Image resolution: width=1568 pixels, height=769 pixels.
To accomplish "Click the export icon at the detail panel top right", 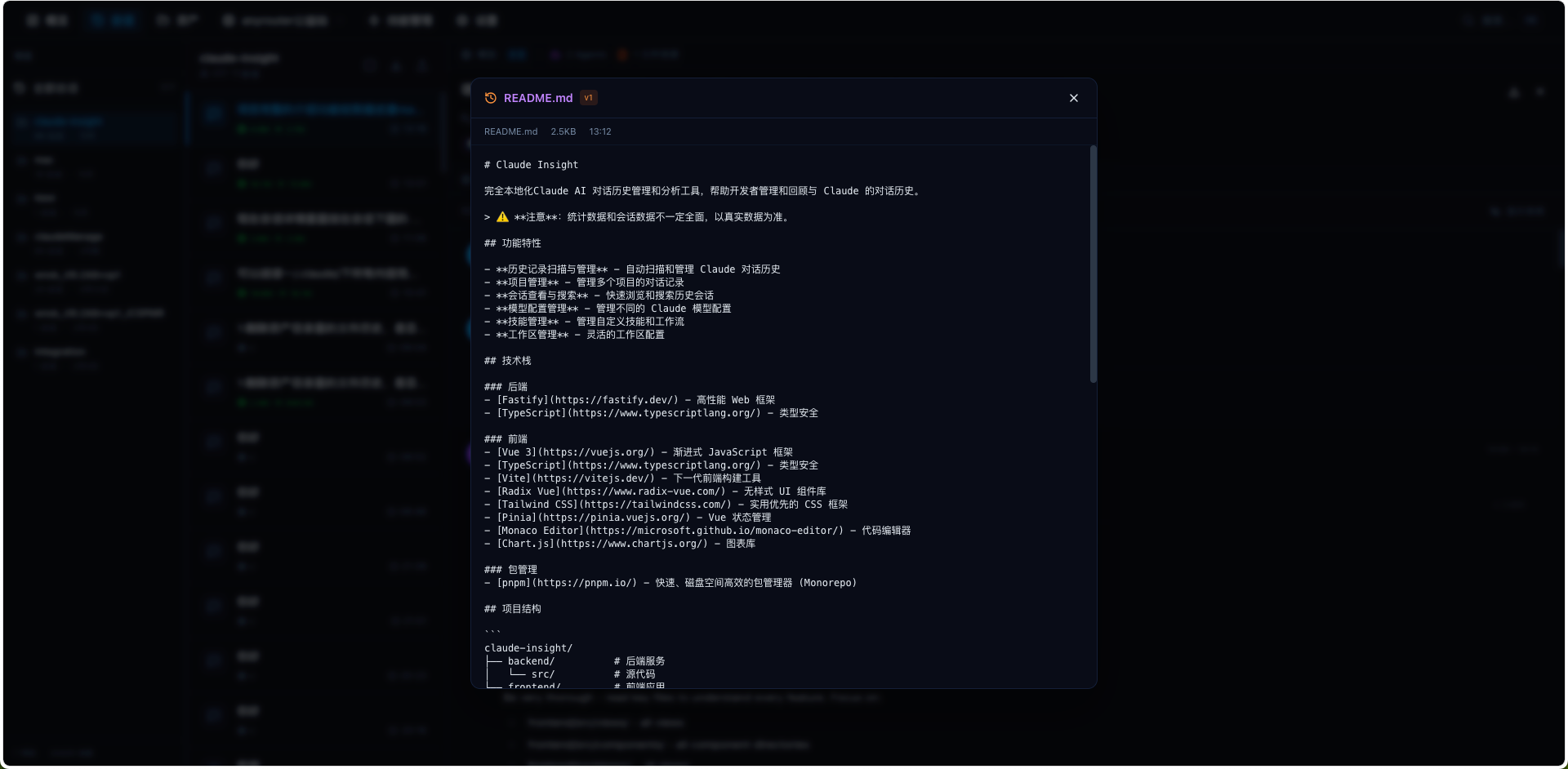I will [1514, 92].
